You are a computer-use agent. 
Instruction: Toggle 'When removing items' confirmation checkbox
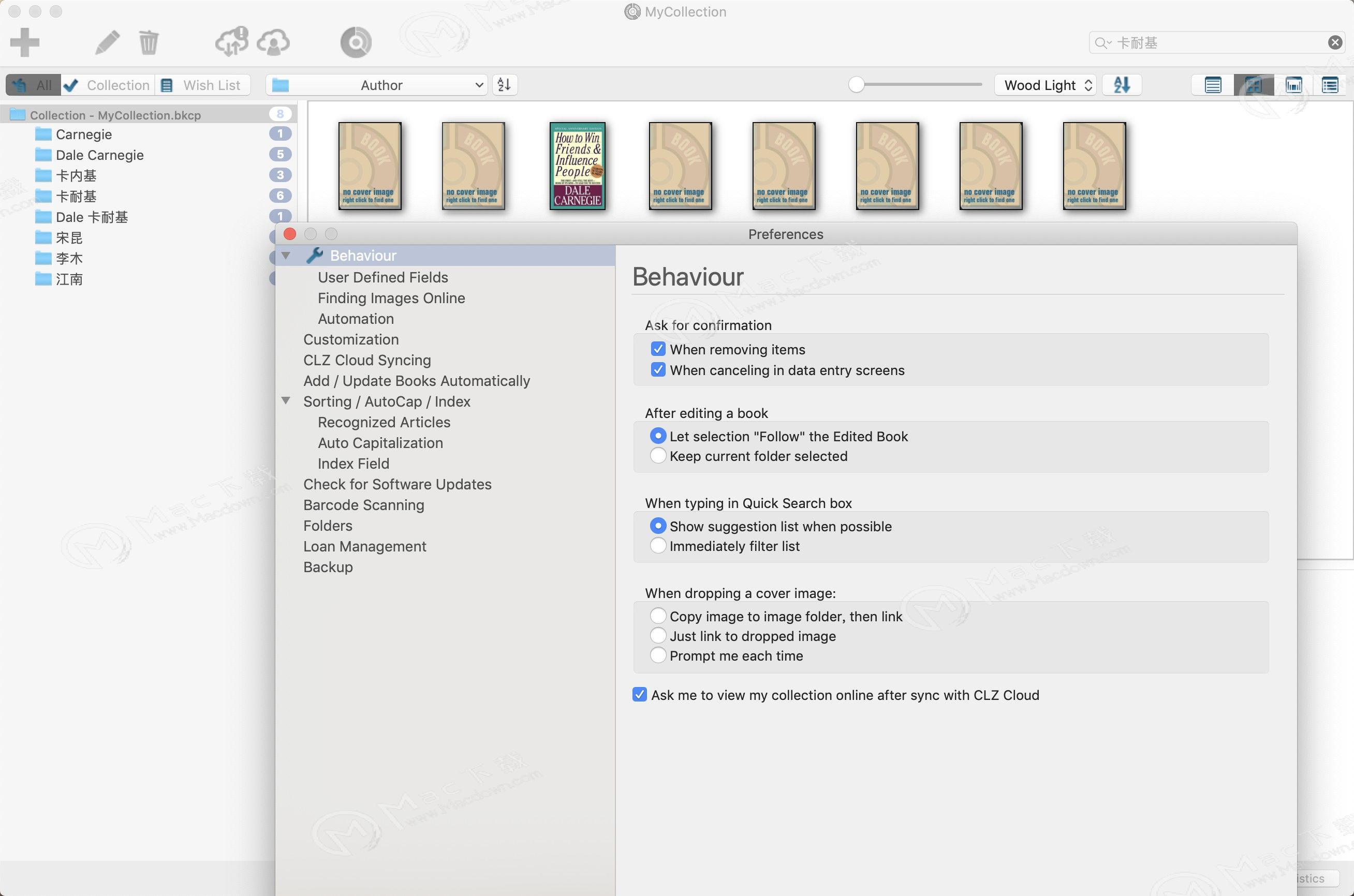(657, 349)
